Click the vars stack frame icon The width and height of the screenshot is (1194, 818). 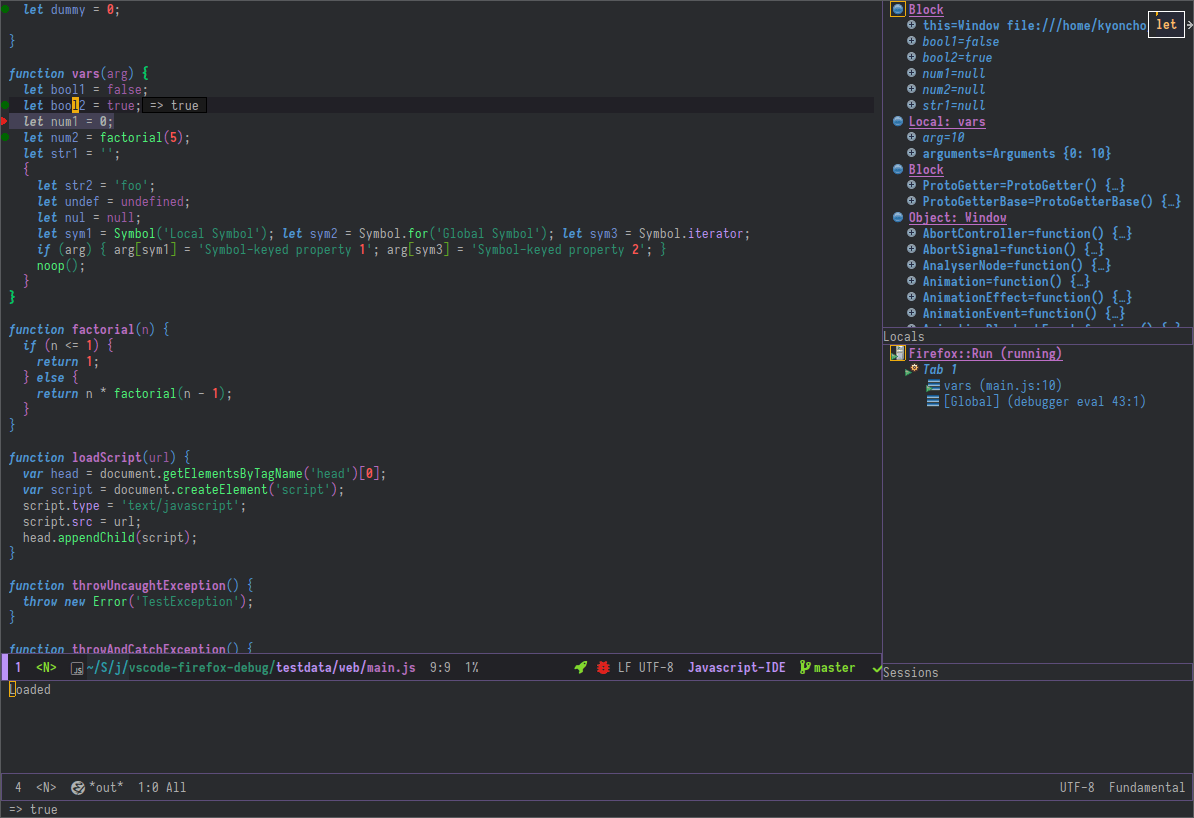click(x=933, y=385)
